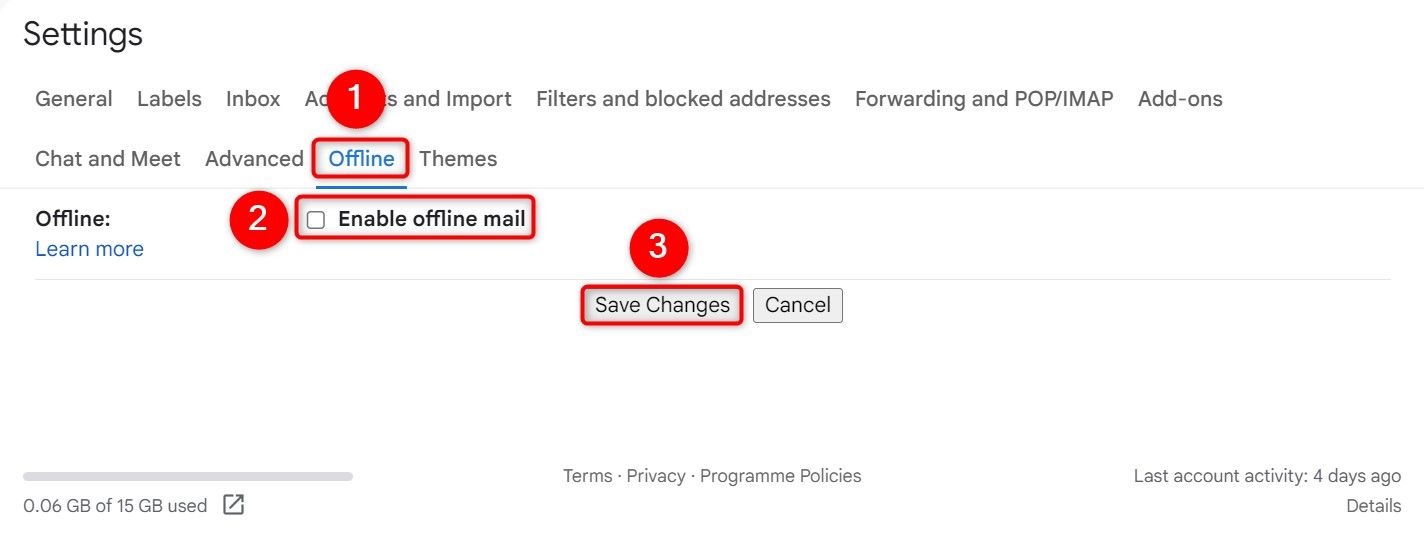Go to the Advanced tab
The height and width of the screenshot is (556, 1424).
click(x=254, y=158)
